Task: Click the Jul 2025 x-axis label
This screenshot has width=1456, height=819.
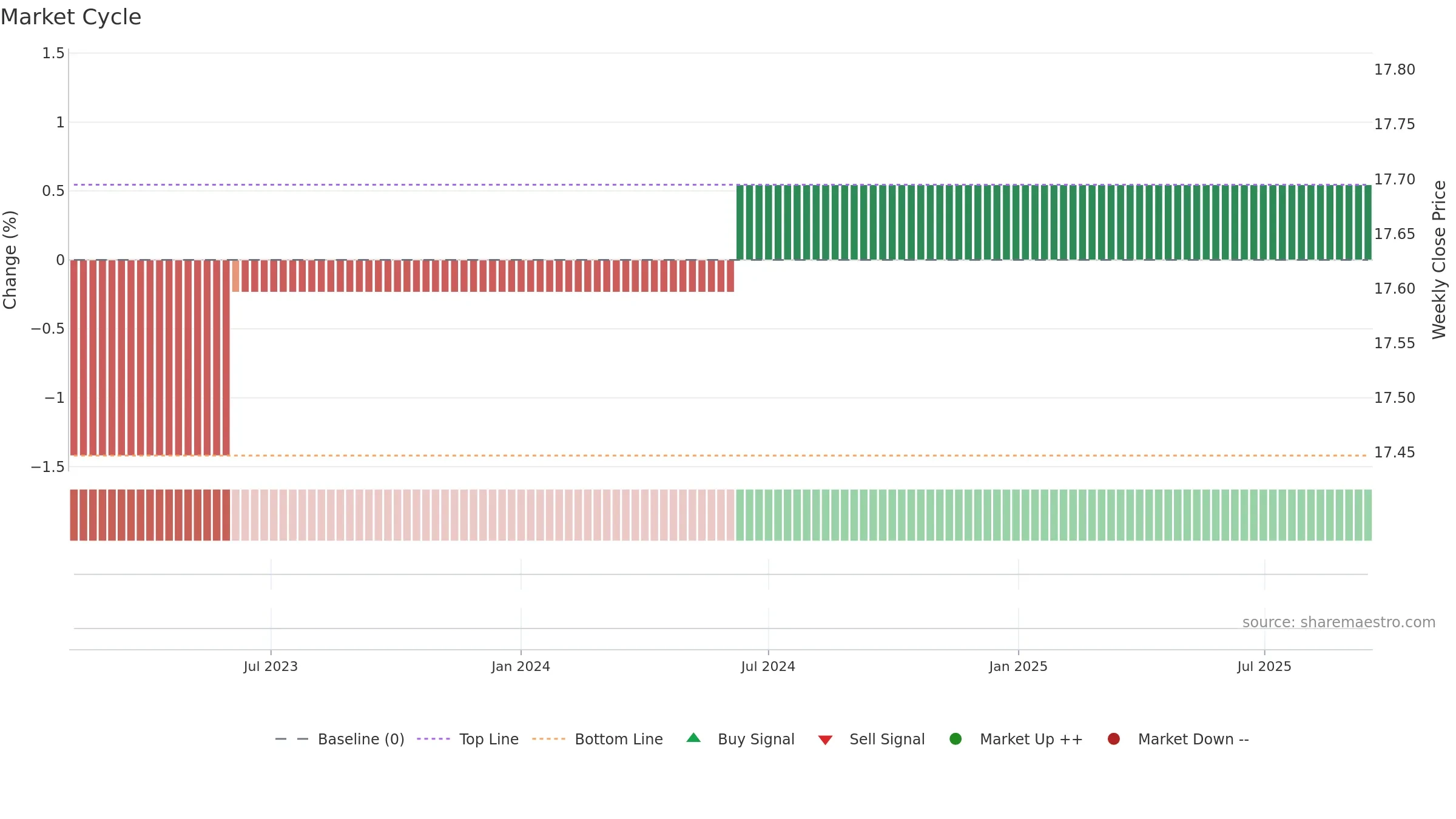Action: pos(1264,667)
